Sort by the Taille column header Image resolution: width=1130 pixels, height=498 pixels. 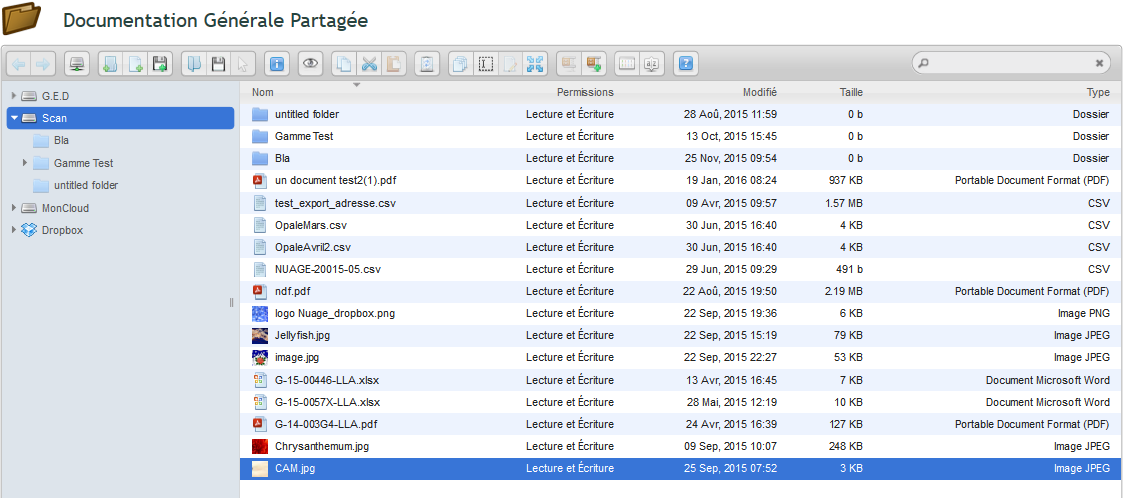pos(851,92)
